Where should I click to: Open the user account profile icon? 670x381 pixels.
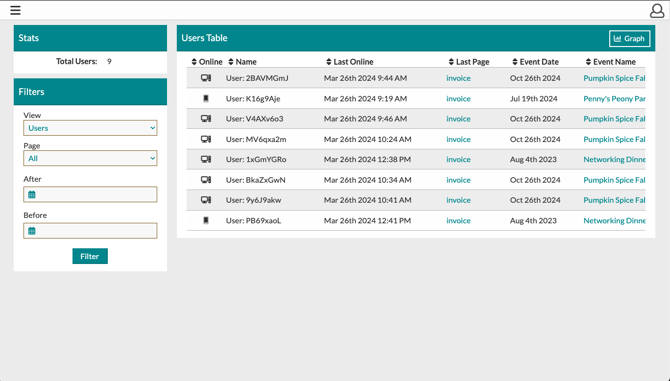click(x=657, y=11)
